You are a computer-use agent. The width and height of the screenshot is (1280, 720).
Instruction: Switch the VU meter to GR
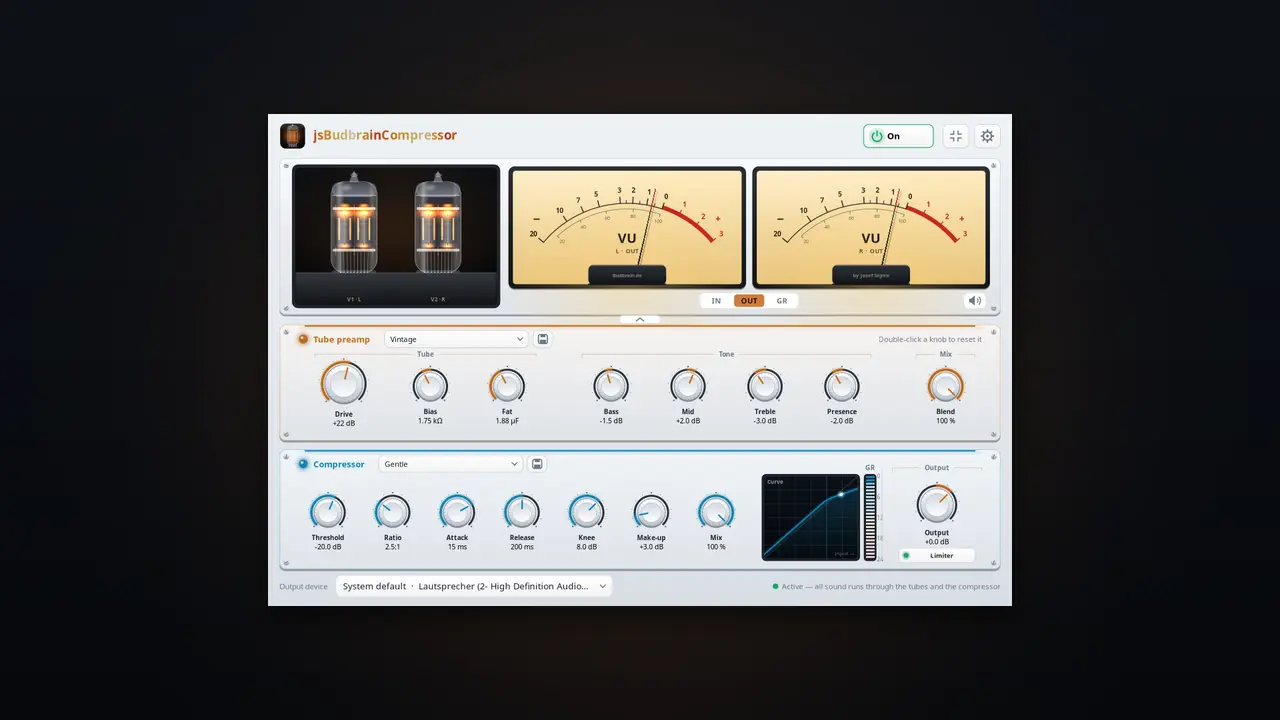click(x=782, y=300)
